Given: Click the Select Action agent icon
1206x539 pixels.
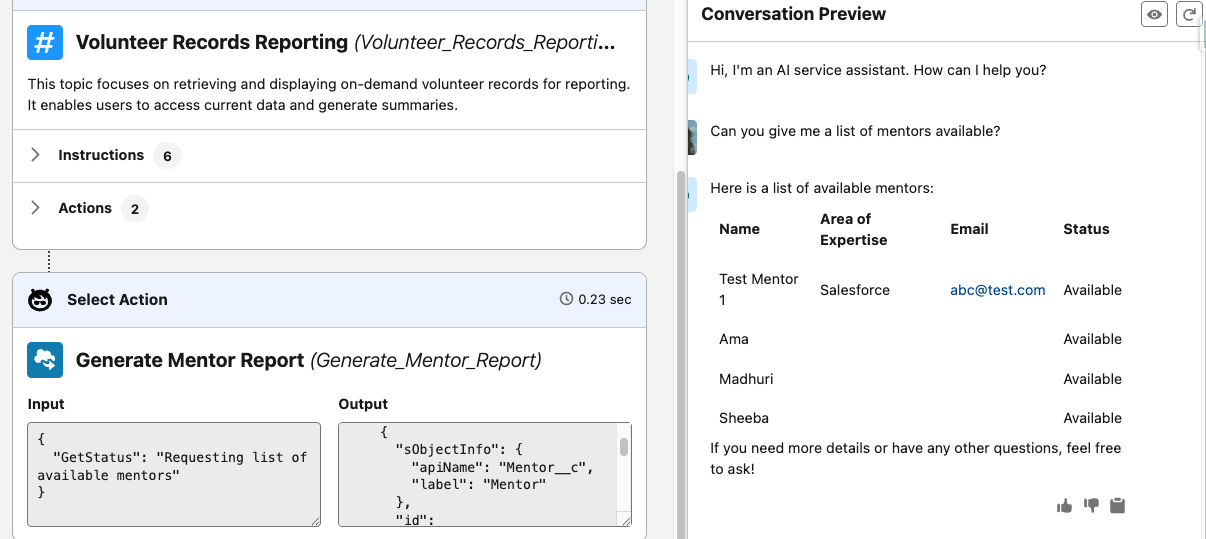Looking at the screenshot, I should tap(40, 300).
